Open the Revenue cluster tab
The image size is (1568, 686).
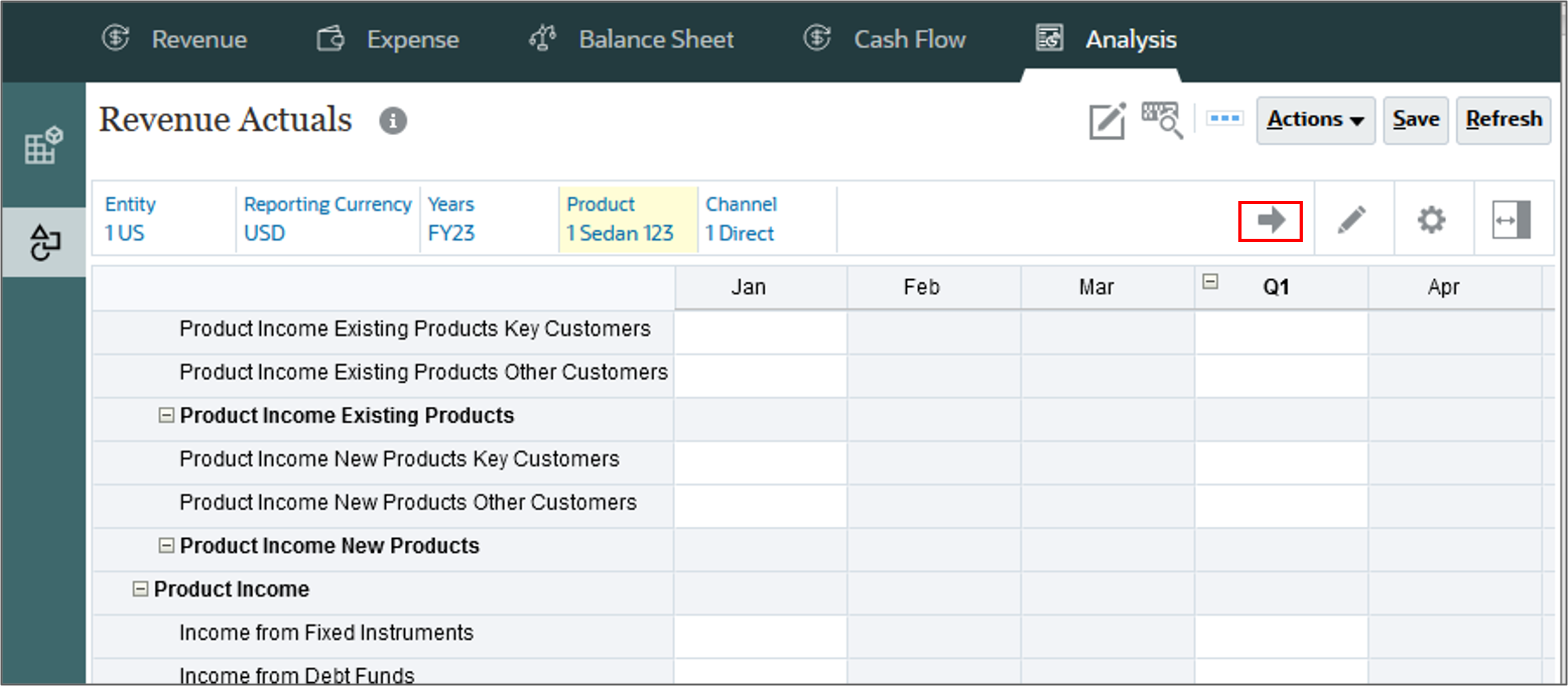pos(174,39)
